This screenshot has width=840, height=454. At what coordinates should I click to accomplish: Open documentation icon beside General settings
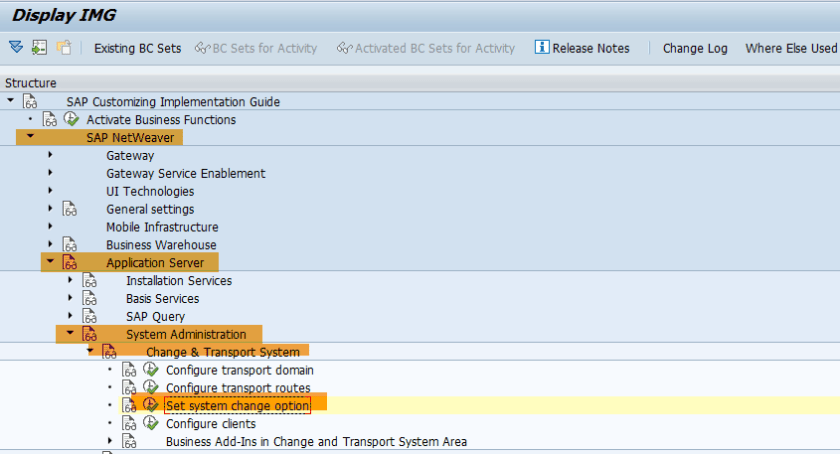pos(70,209)
